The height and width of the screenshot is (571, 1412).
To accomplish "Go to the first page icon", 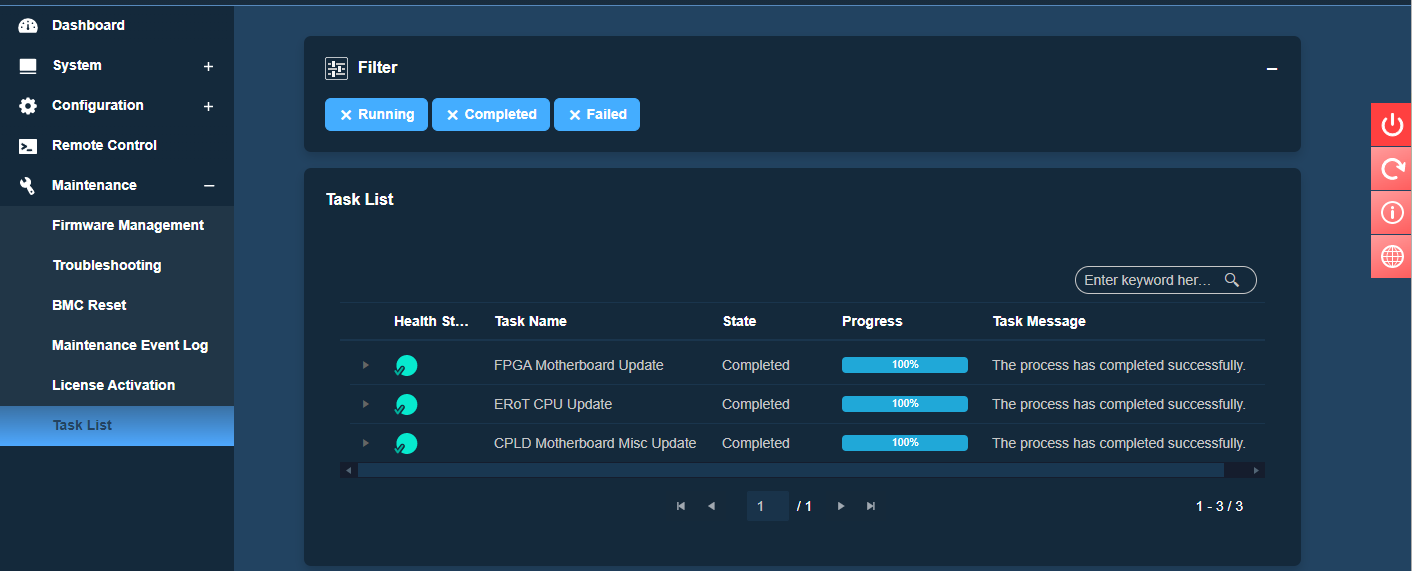I will pos(681,506).
